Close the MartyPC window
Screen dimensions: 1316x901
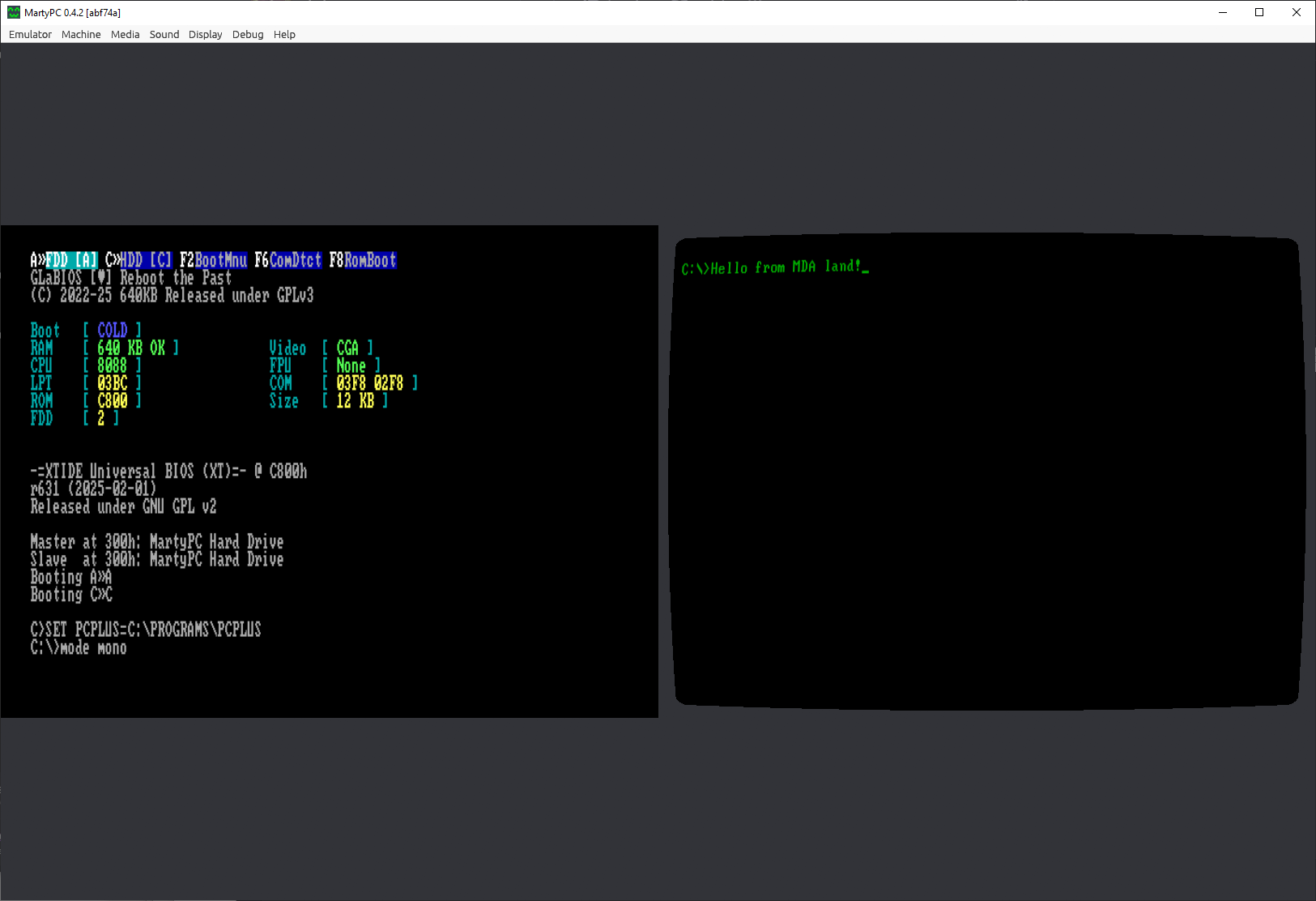pos(1297,12)
